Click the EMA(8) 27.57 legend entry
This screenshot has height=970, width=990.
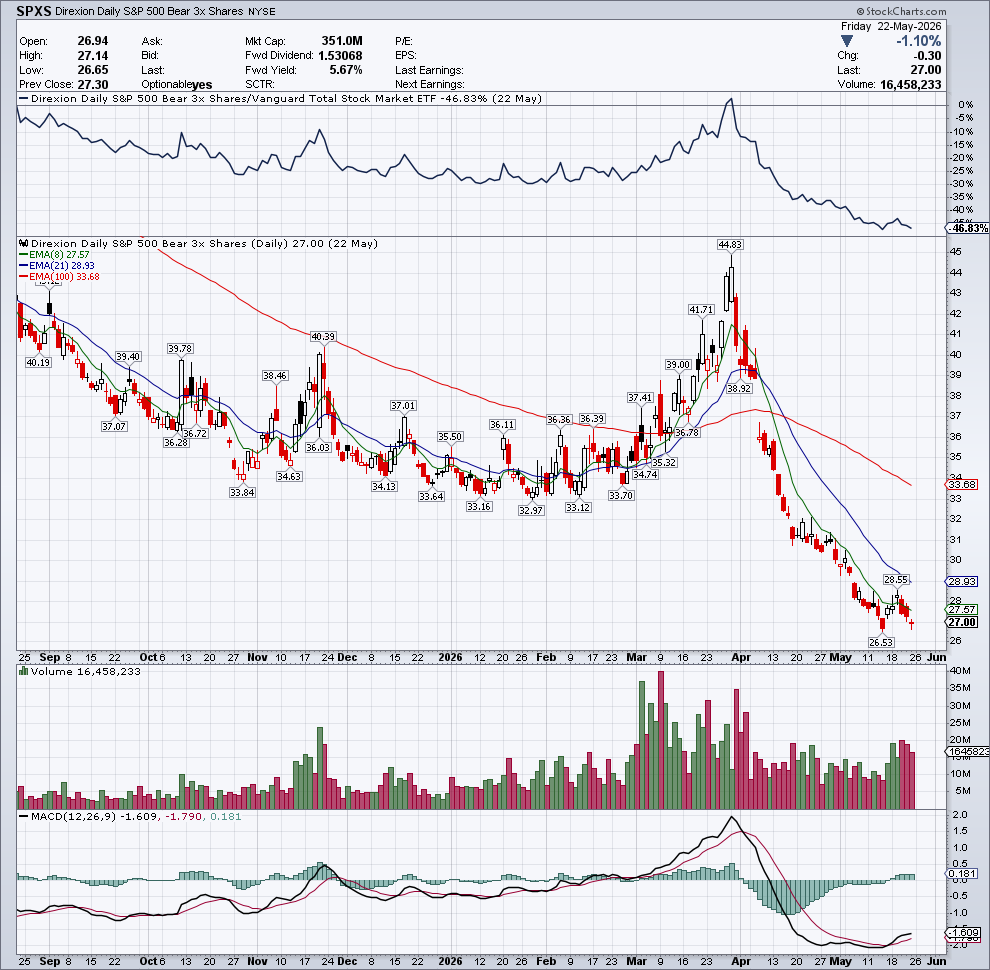(54, 254)
